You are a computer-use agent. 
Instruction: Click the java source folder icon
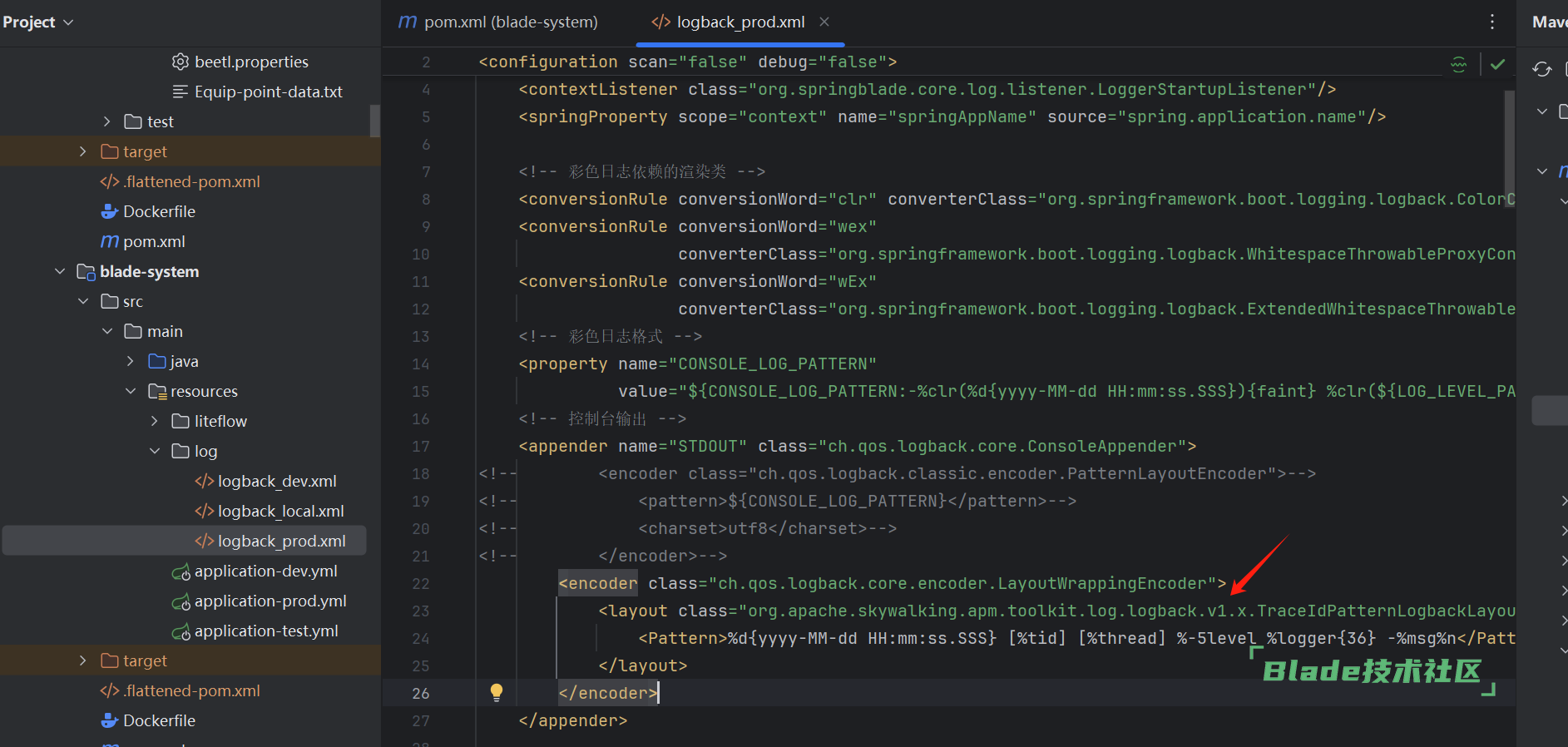click(157, 361)
